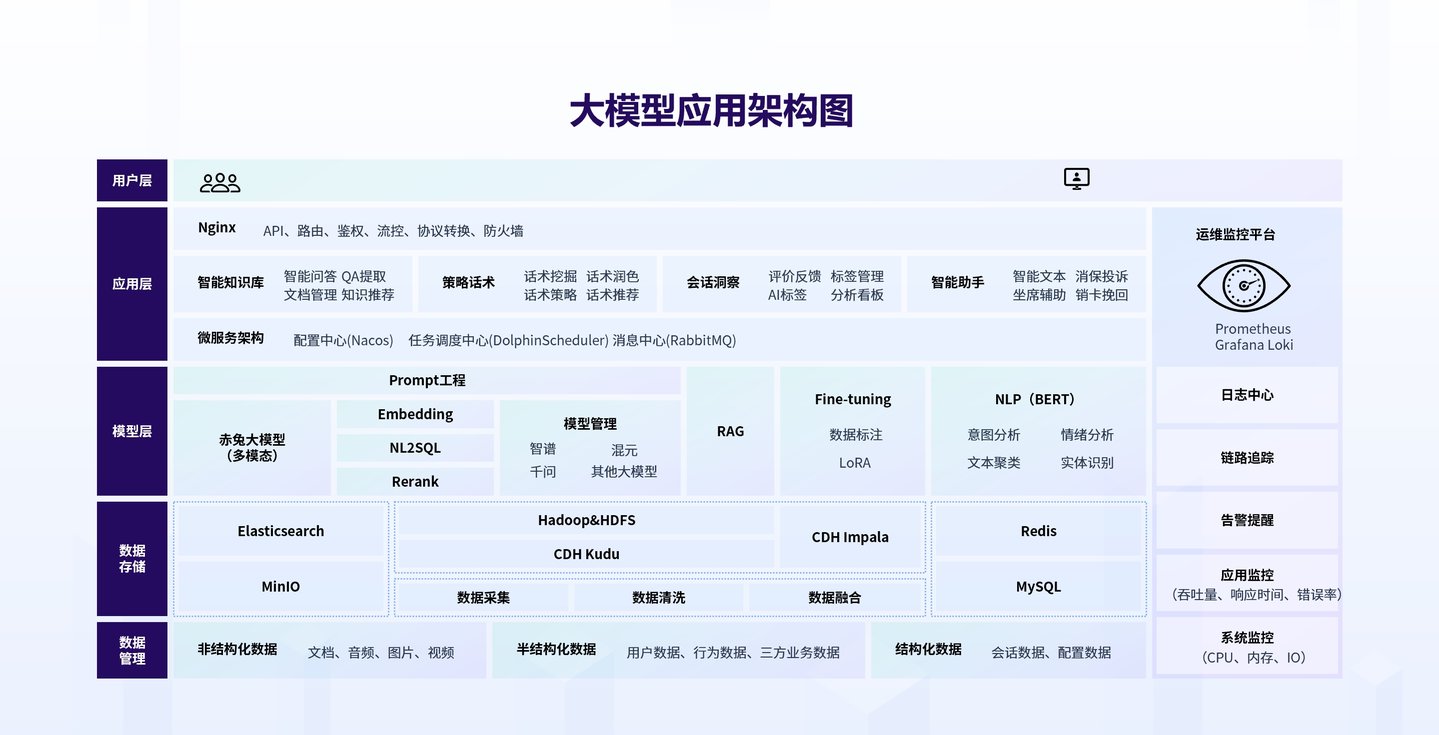Click the NL2SQL box
1439x735 pixels.
[x=415, y=448]
